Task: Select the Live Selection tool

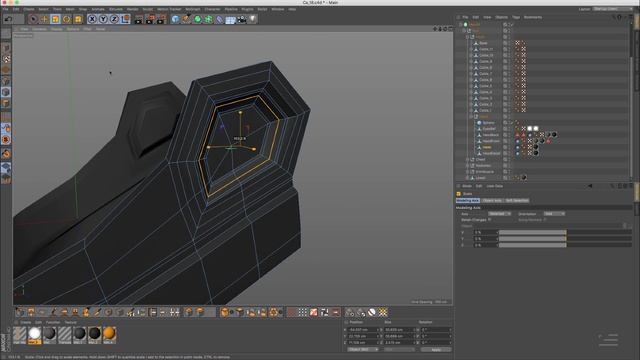Action: pos(33,19)
